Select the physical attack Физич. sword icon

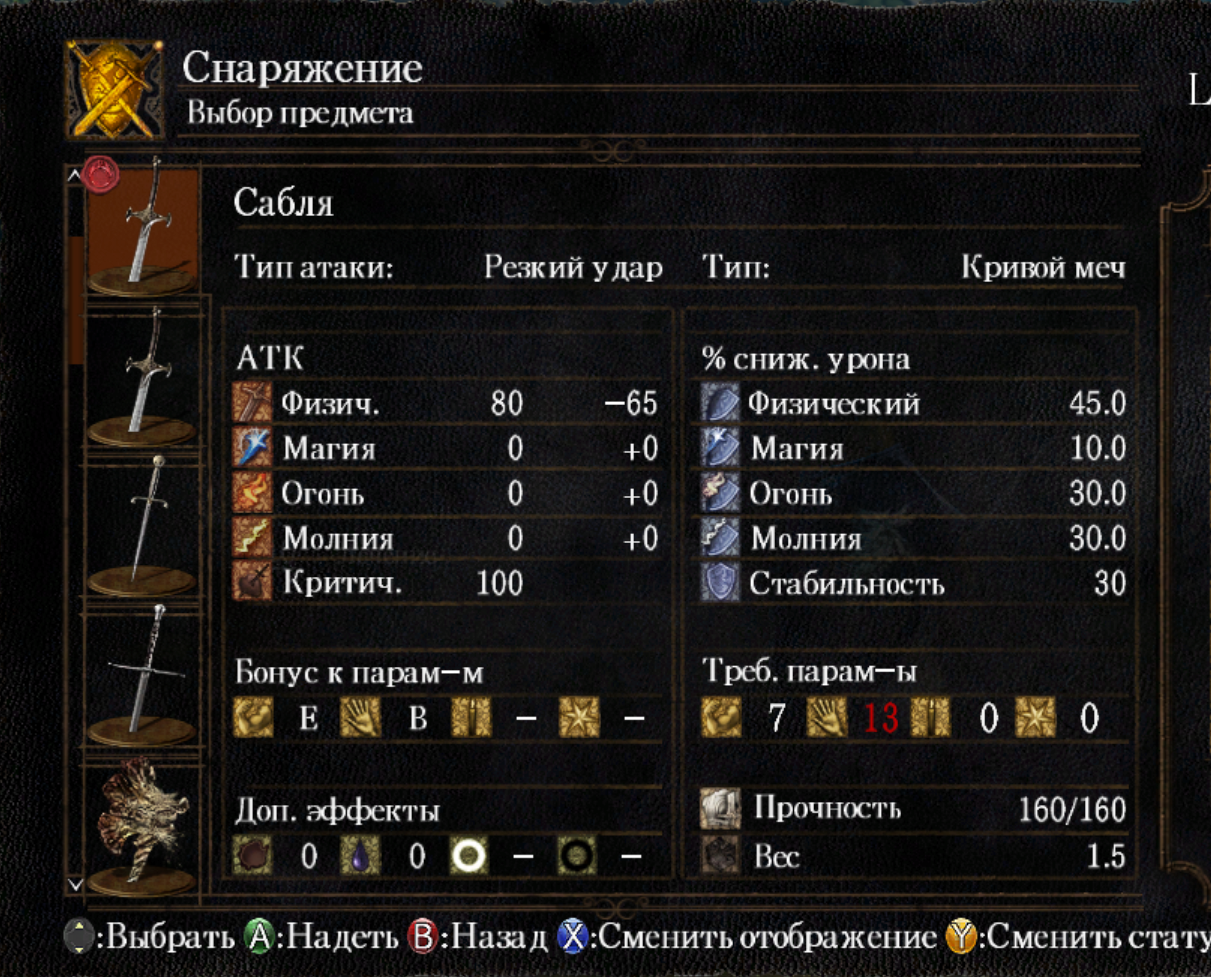pos(253,403)
